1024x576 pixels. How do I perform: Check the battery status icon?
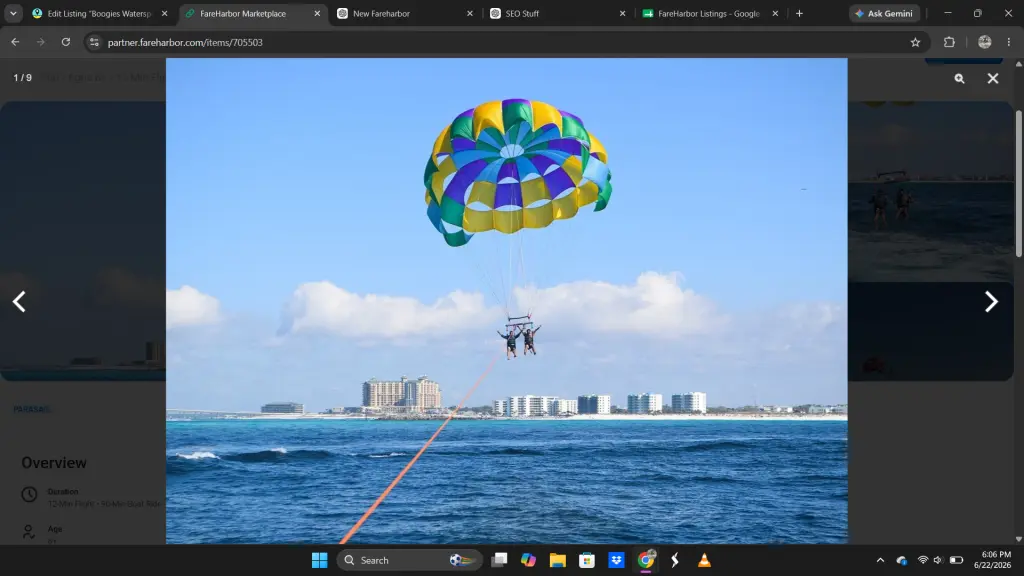pyautogui.click(x=956, y=560)
